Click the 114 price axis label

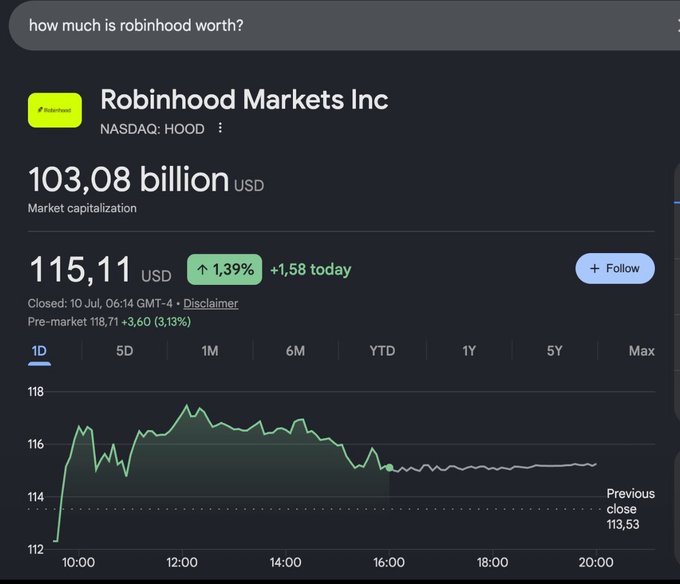pyautogui.click(x=36, y=497)
